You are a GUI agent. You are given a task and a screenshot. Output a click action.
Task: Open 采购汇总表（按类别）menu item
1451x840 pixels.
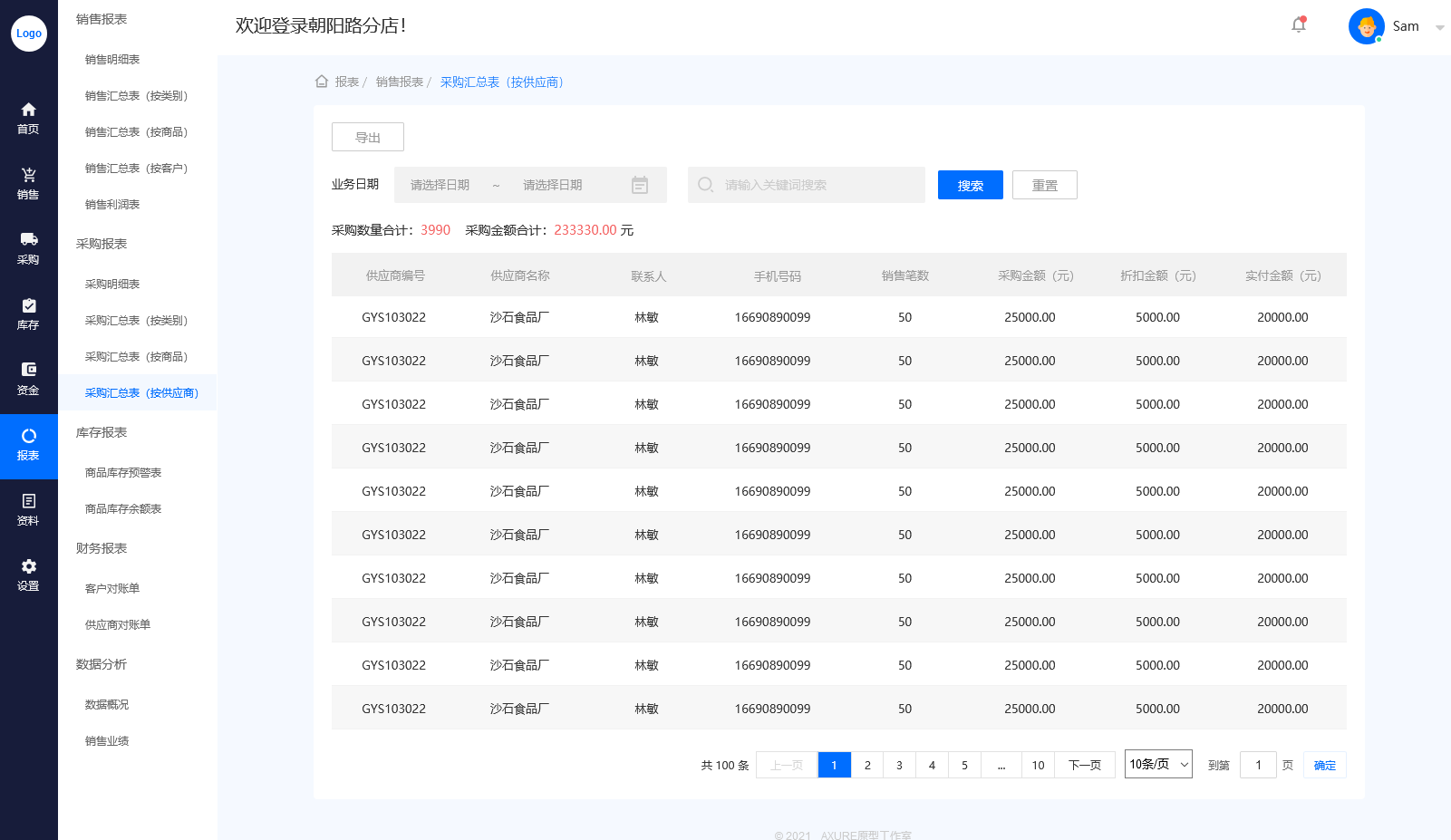(137, 321)
